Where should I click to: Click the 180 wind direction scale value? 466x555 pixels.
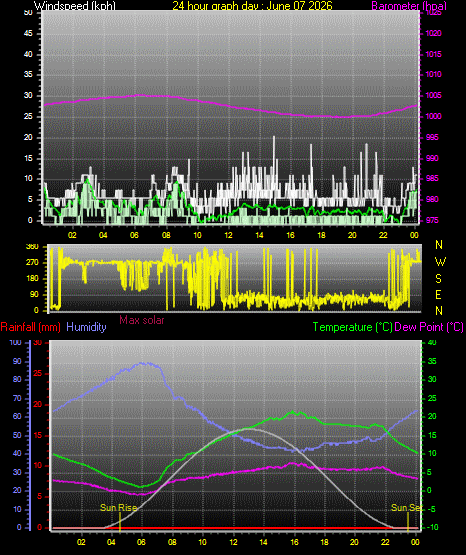tap(32, 279)
